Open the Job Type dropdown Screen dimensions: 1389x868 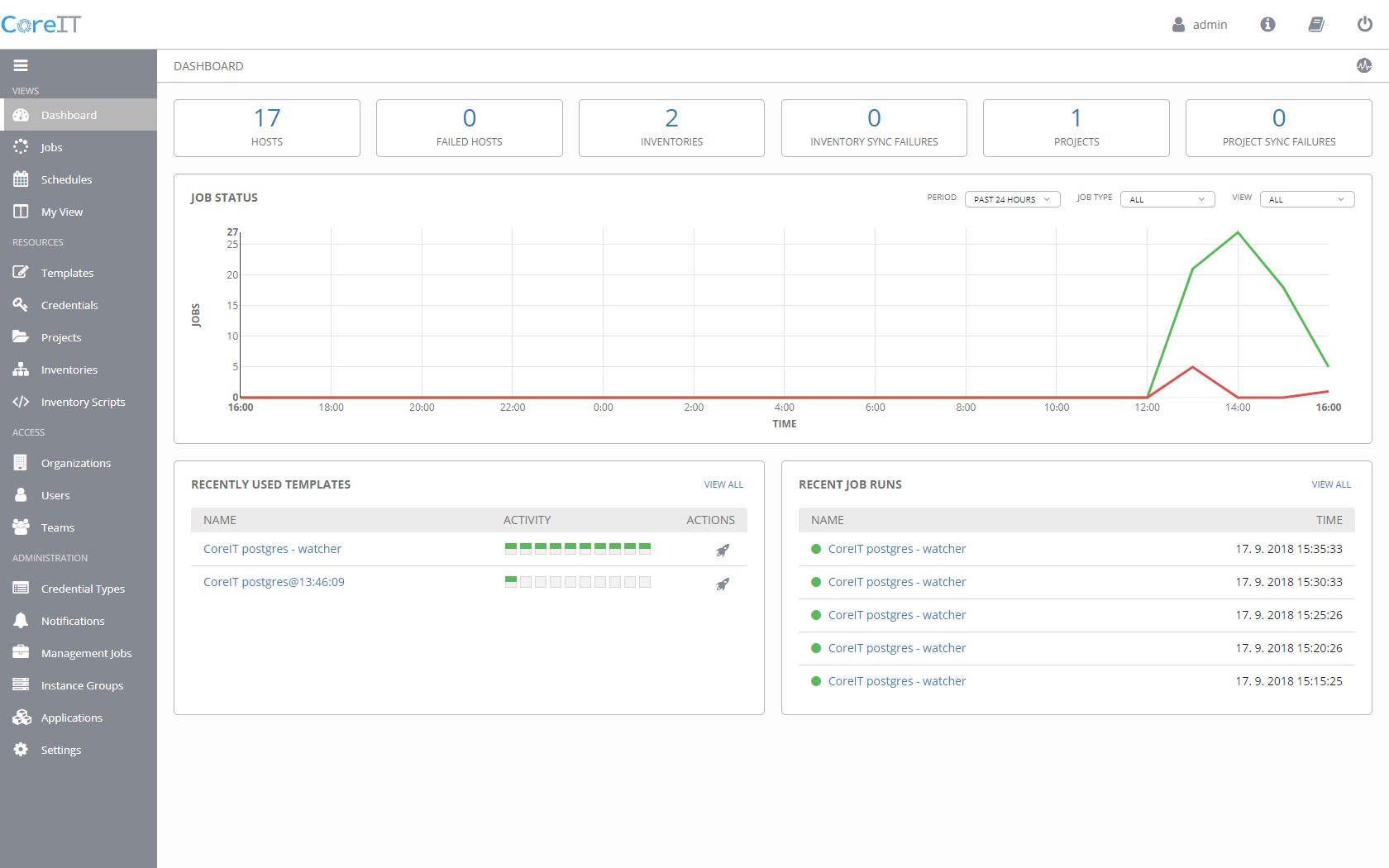coord(1167,199)
